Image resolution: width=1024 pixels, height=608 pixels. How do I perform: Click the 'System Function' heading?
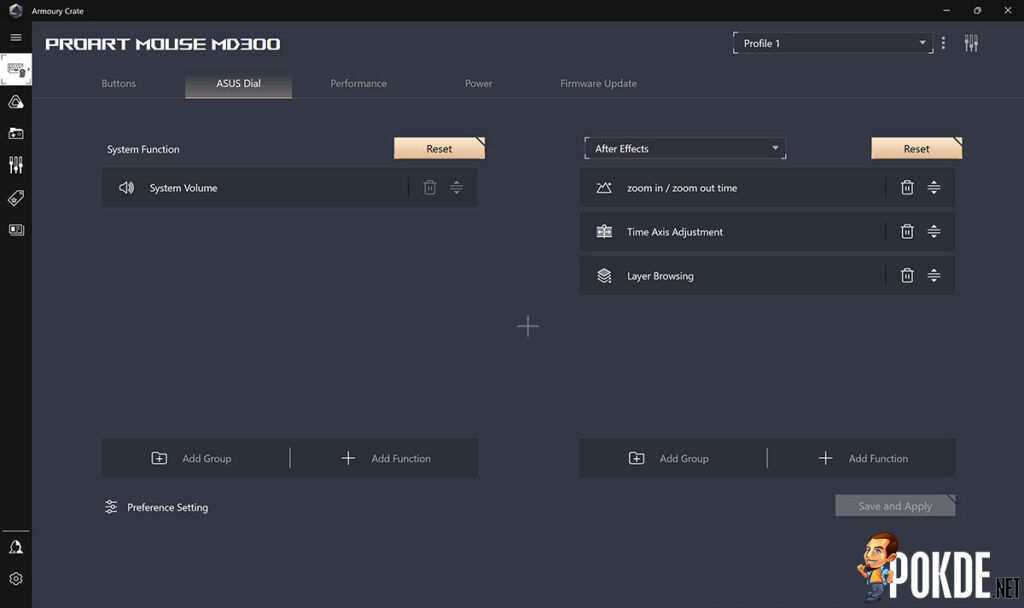pyautogui.click(x=143, y=149)
